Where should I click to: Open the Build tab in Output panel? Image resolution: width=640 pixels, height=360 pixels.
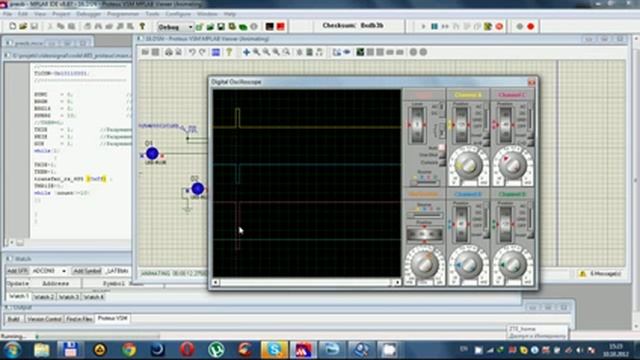(x=13, y=319)
